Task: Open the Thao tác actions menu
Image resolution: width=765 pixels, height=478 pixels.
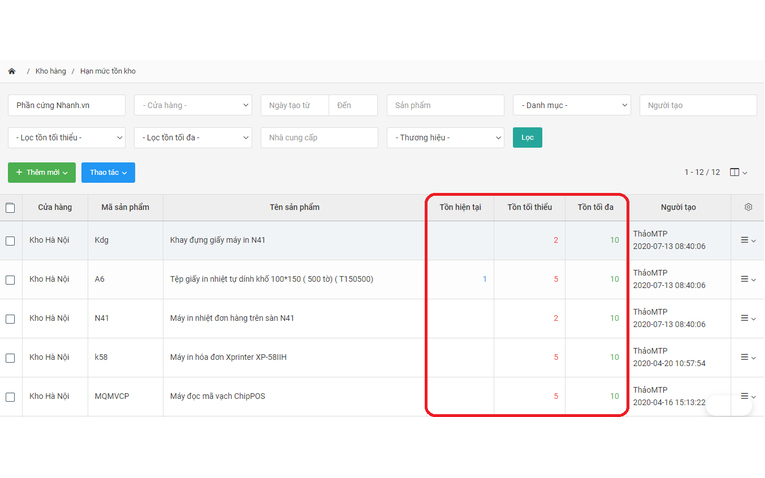Action: 108,173
